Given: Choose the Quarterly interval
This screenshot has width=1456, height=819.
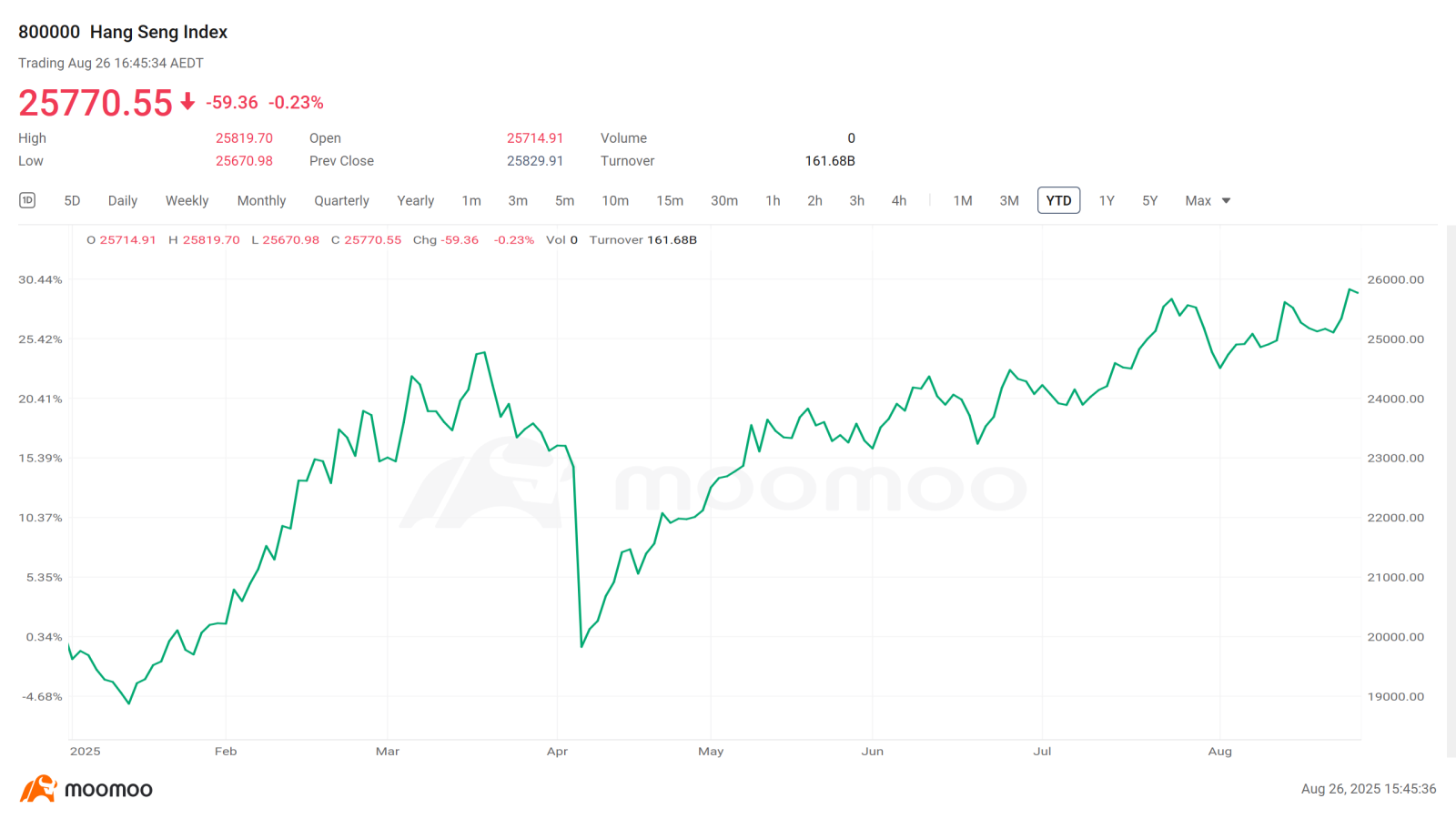Looking at the screenshot, I should pos(341,200).
